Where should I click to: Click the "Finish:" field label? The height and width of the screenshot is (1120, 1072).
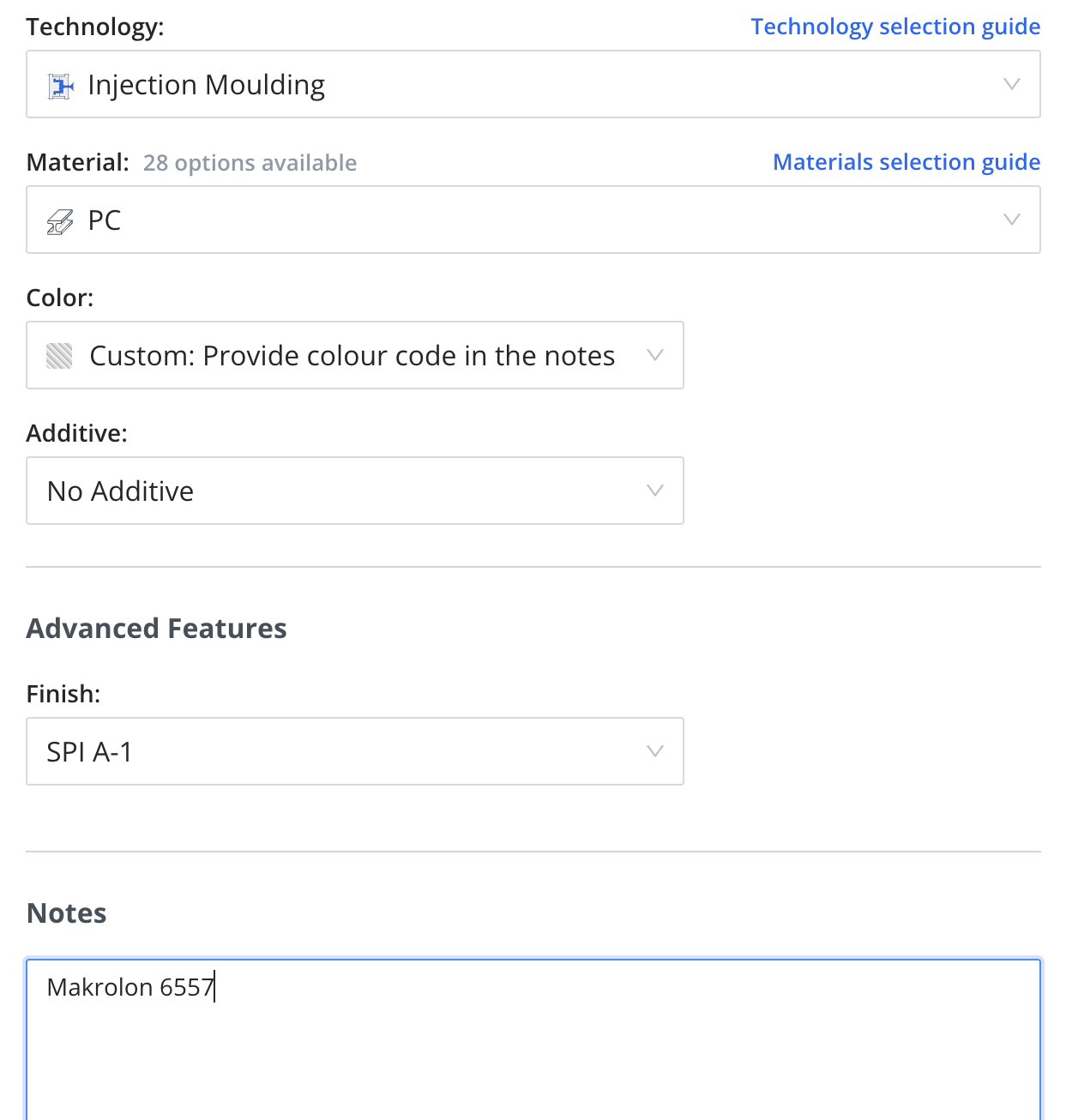pyautogui.click(x=63, y=694)
